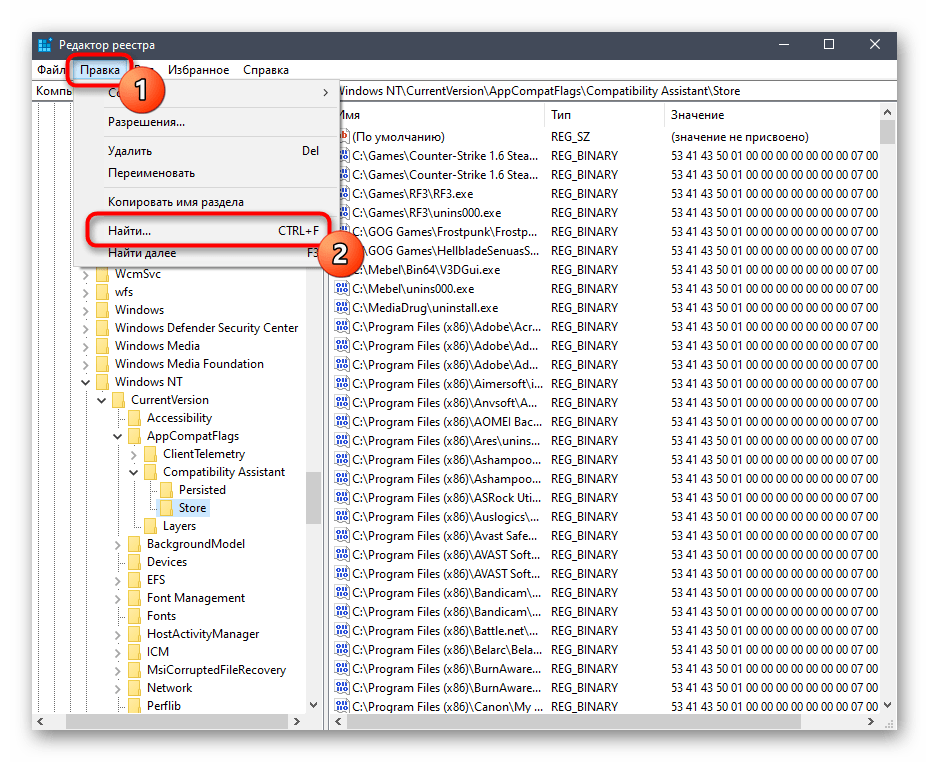Click the Store folder icon

167,508
